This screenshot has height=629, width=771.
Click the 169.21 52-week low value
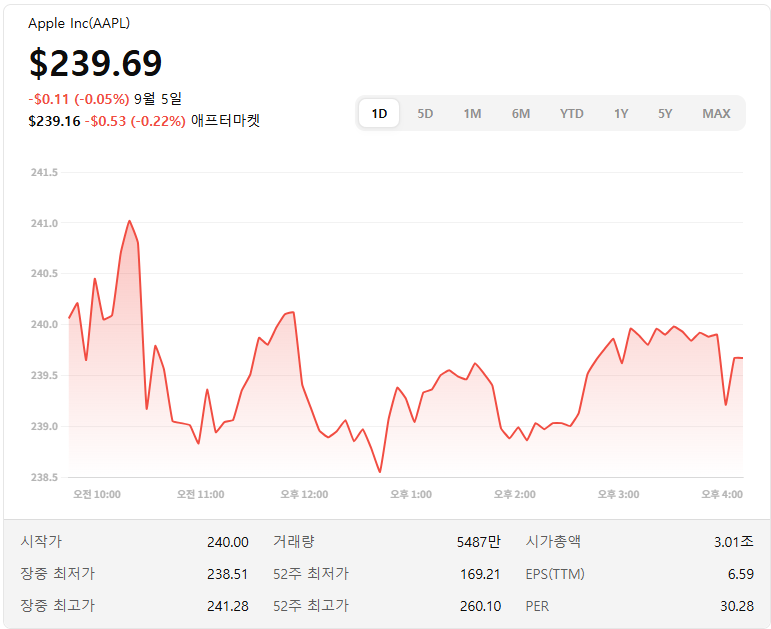[x=480, y=574]
